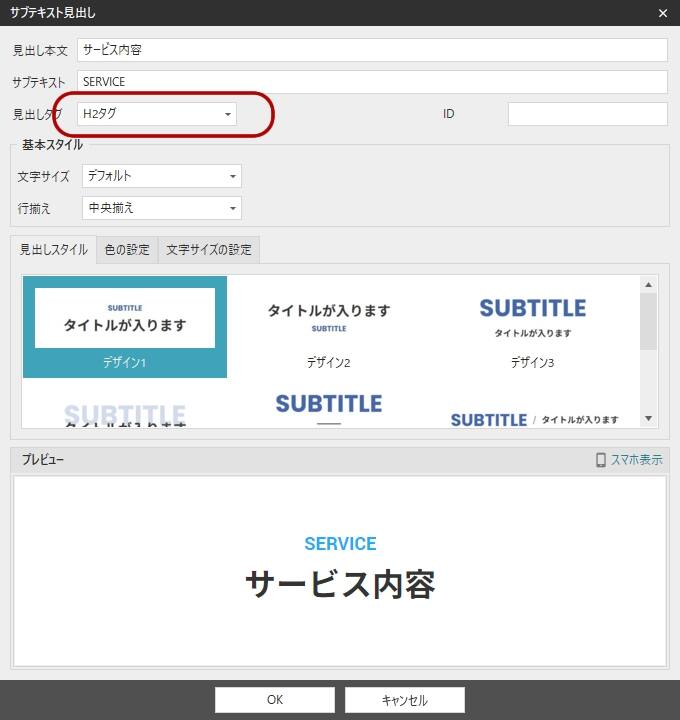
Task: Select the 見出しスタイル tab
Action: pyautogui.click(x=54, y=250)
